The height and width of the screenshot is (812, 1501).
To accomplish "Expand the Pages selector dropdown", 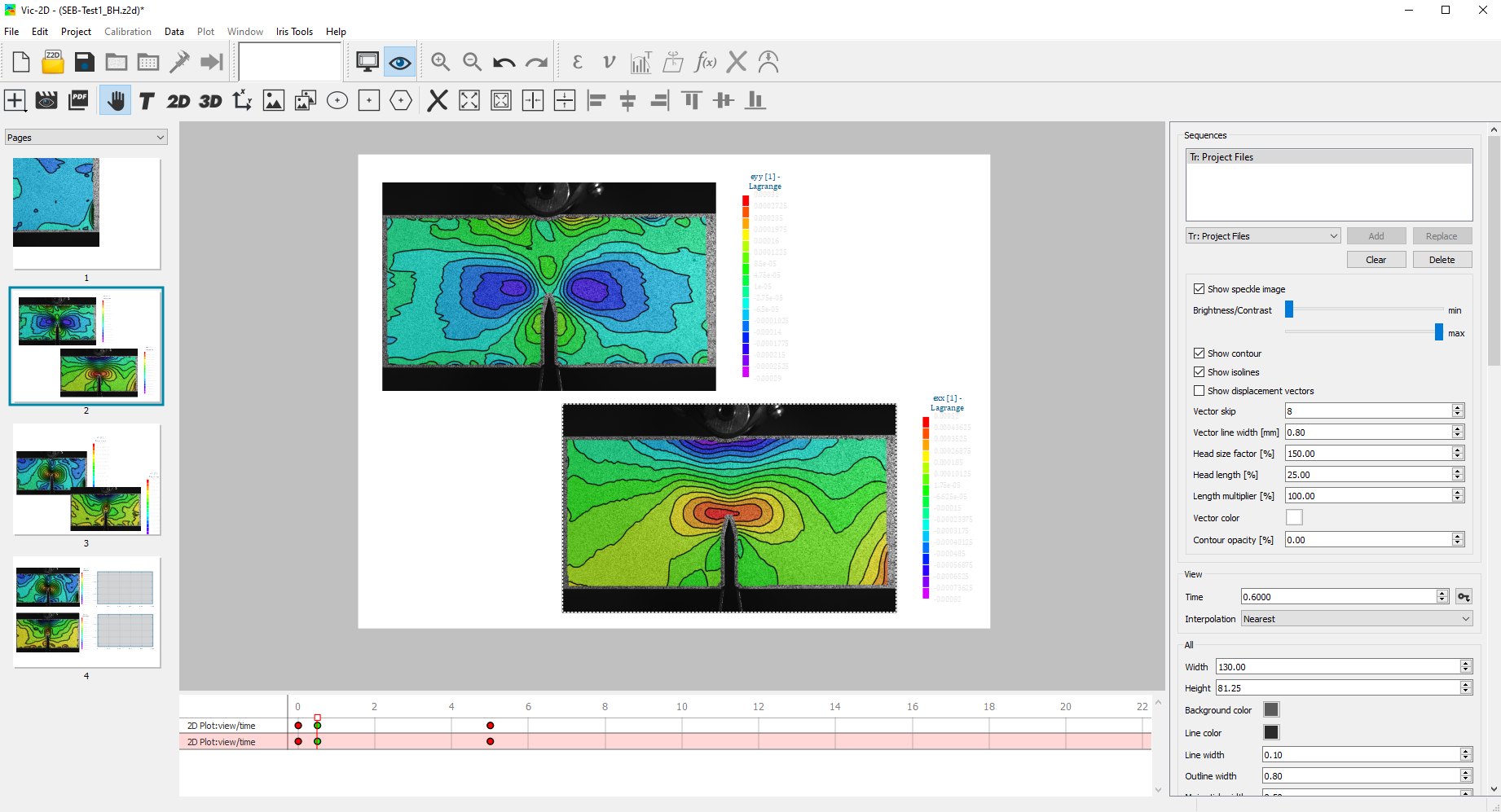I will pyautogui.click(x=158, y=137).
